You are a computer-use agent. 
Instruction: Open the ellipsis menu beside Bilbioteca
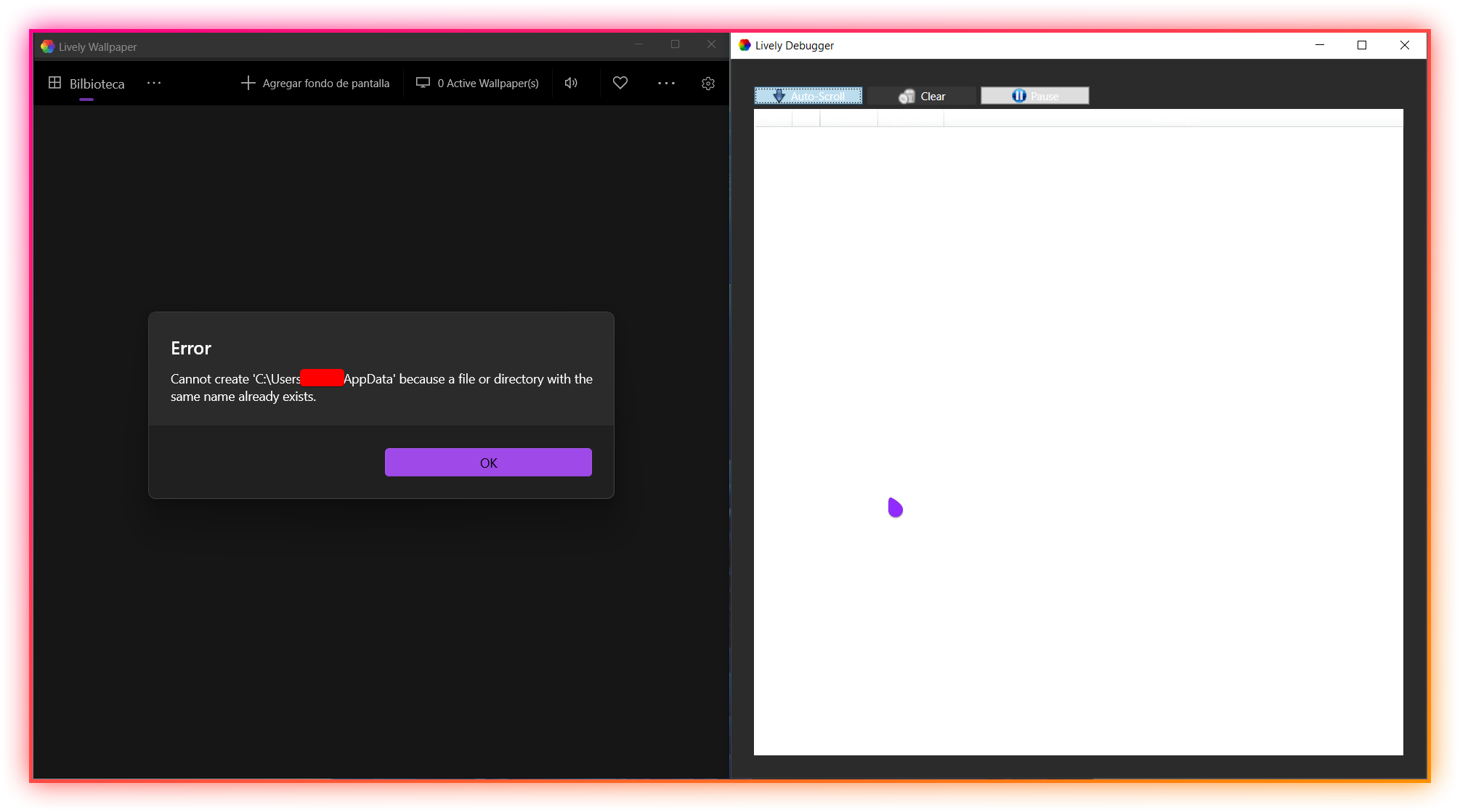click(153, 83)
